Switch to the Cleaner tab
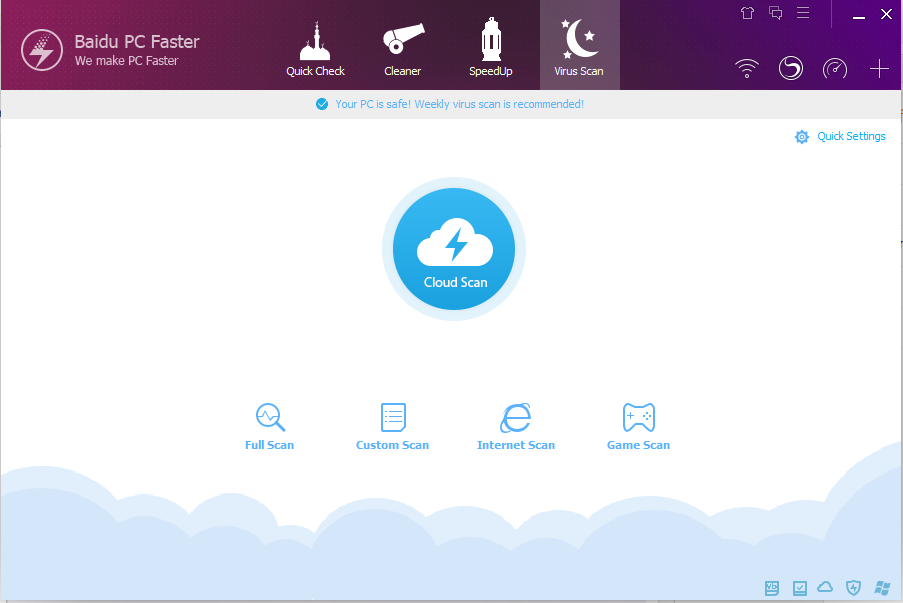Screen dimensions: 903x603 tap(403, 50)
